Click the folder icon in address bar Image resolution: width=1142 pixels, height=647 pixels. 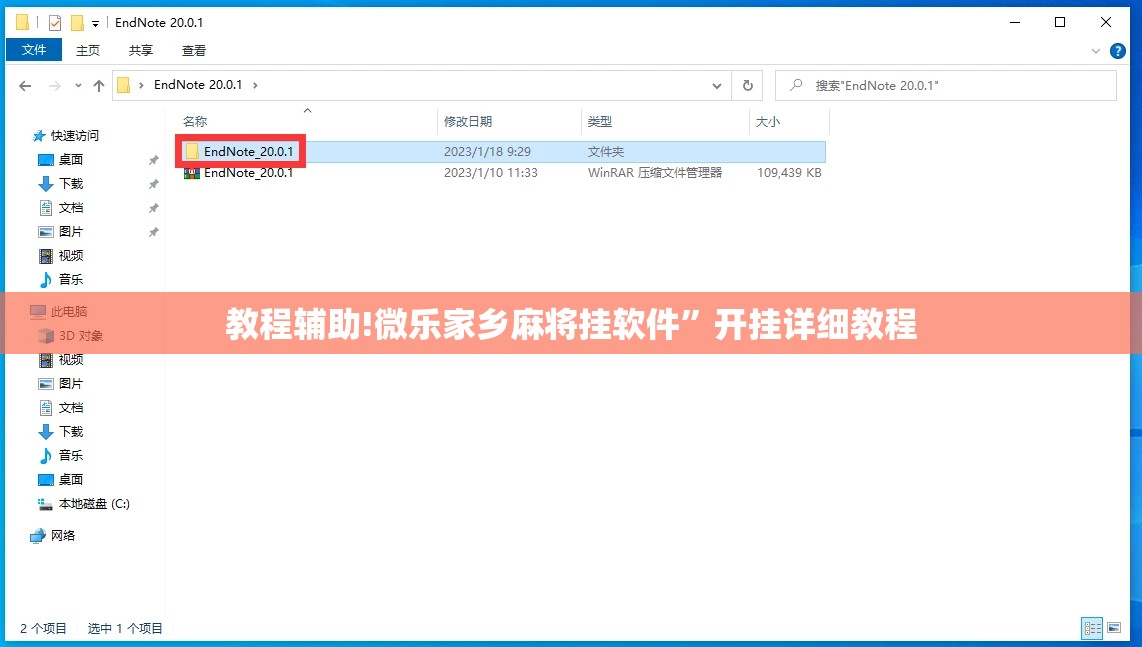[x=124, y=85]
